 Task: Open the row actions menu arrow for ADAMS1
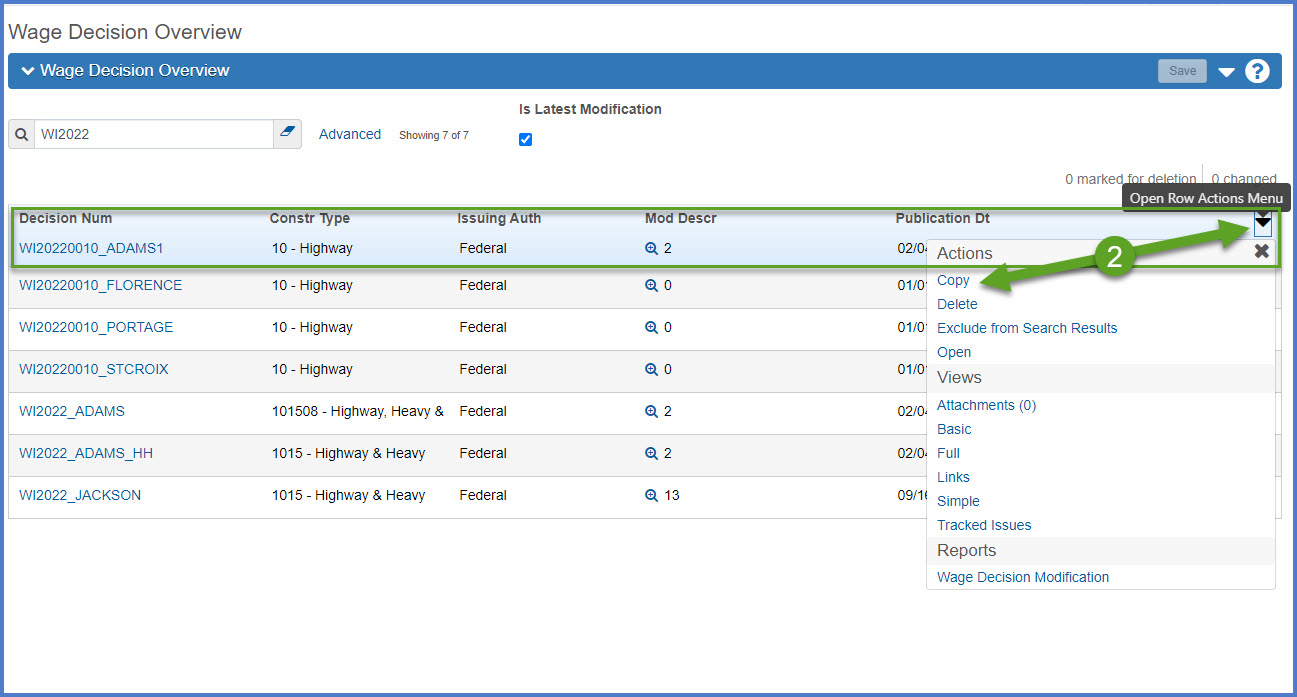pos(1262,222)
